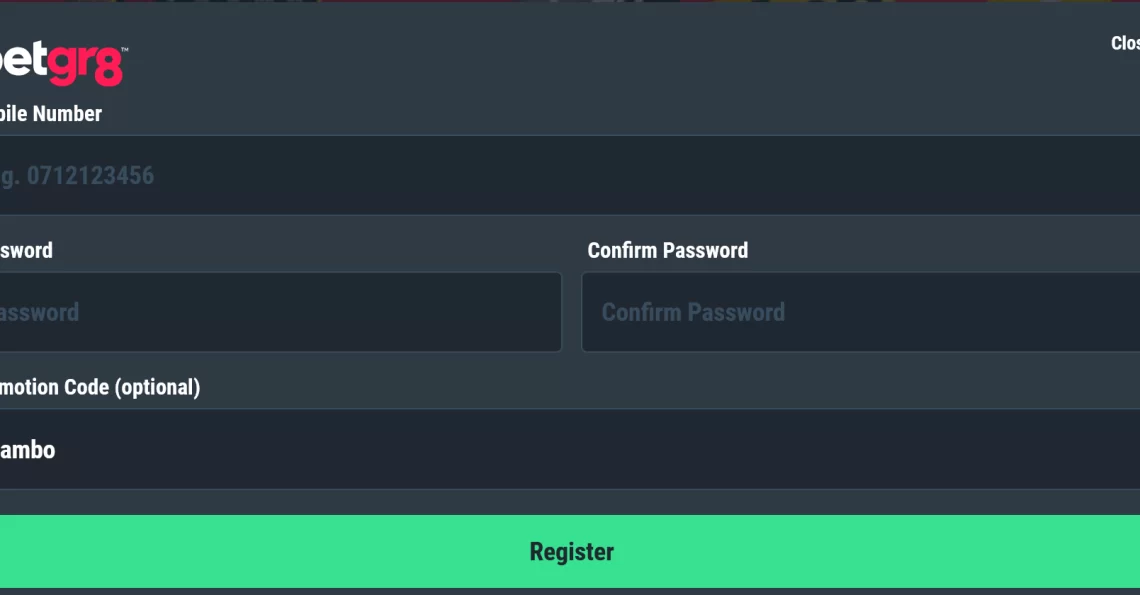The image size is (1140, 595).
Task: Select the Password input field
Action: (x=281, y=312)
